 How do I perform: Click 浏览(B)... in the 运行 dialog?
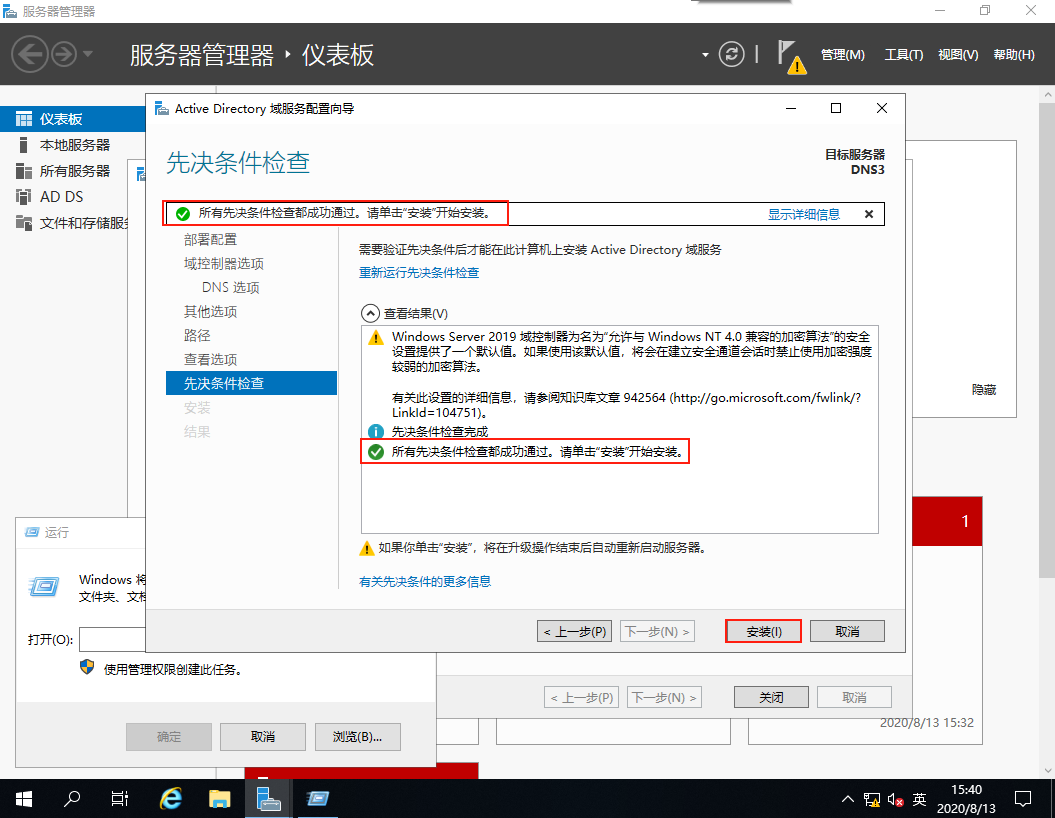tap(357, 737)
